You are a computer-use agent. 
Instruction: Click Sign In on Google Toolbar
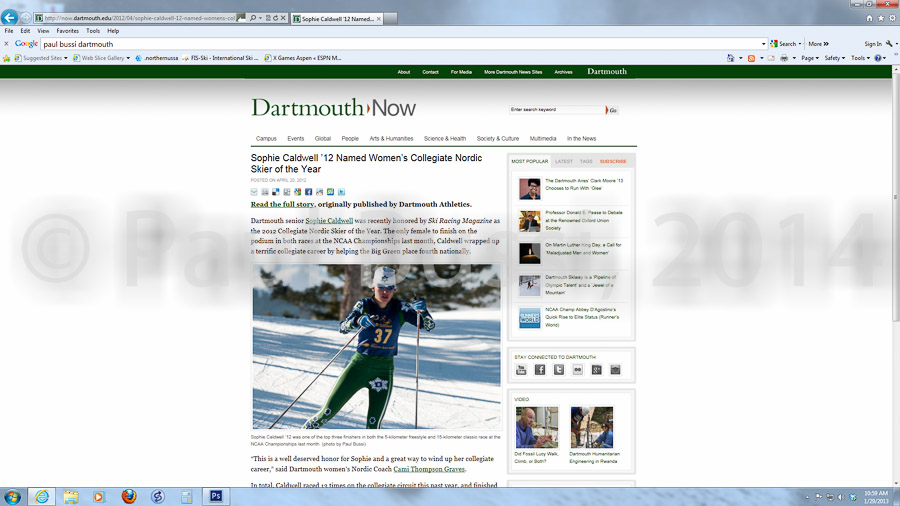(x=873, y=44)
